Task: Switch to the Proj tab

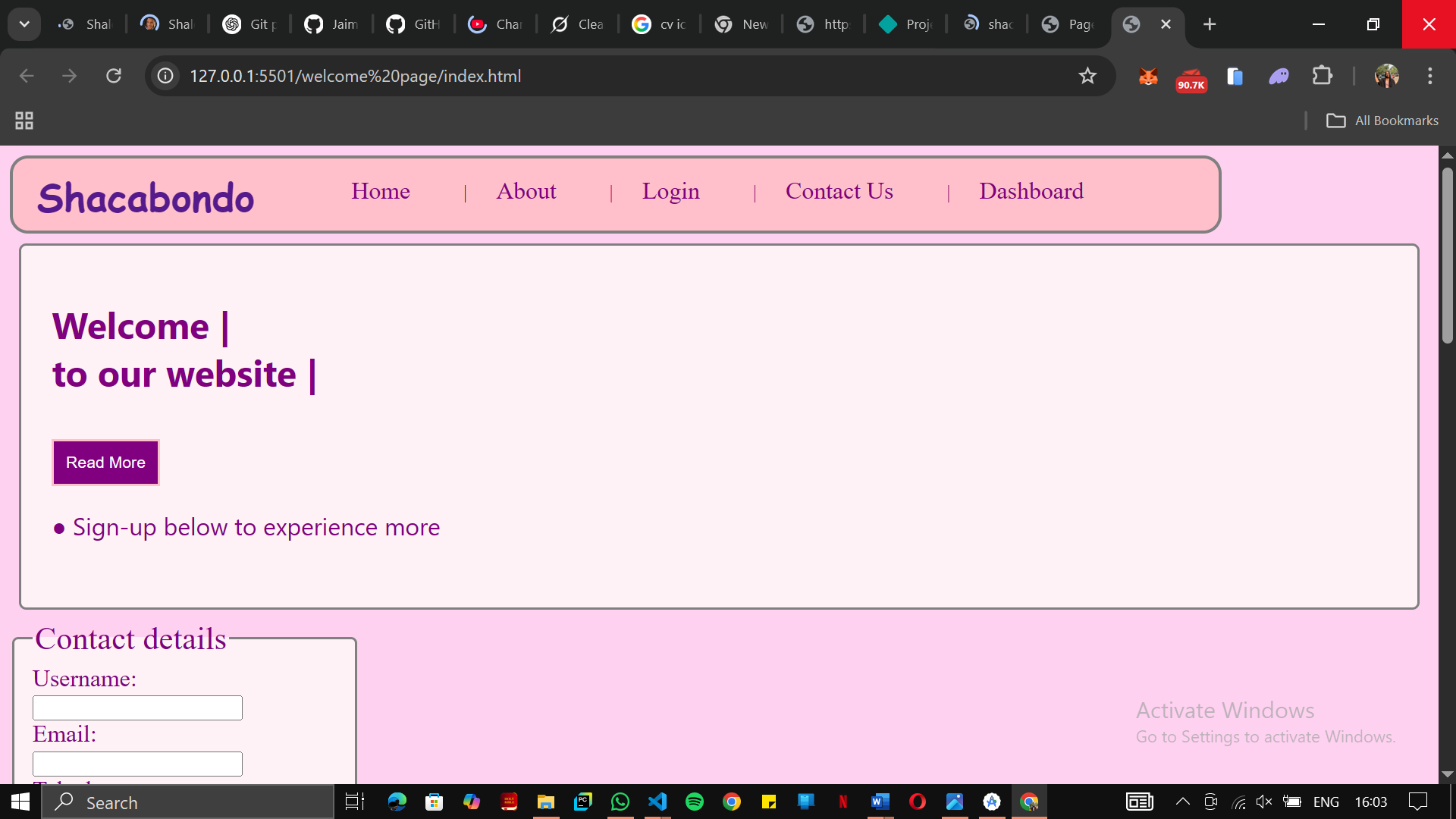Action: point(905,24)
